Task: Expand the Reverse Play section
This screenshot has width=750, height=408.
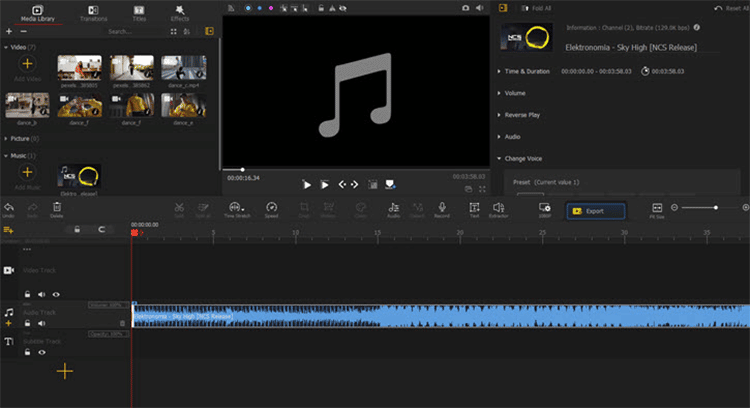Action: point(522,115)
